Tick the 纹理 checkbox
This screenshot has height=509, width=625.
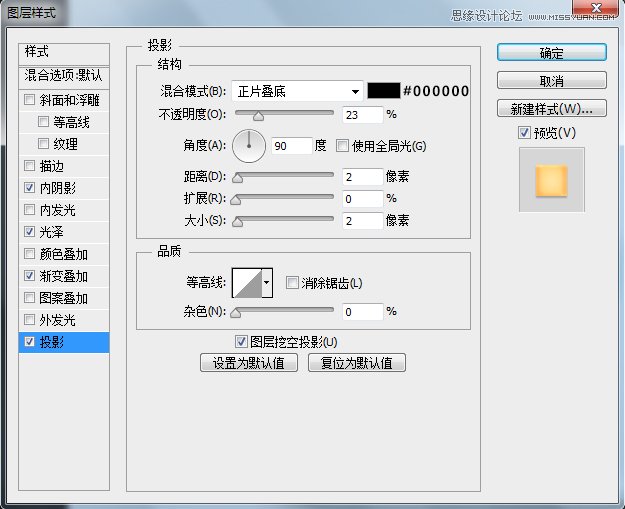pos(43,143)
